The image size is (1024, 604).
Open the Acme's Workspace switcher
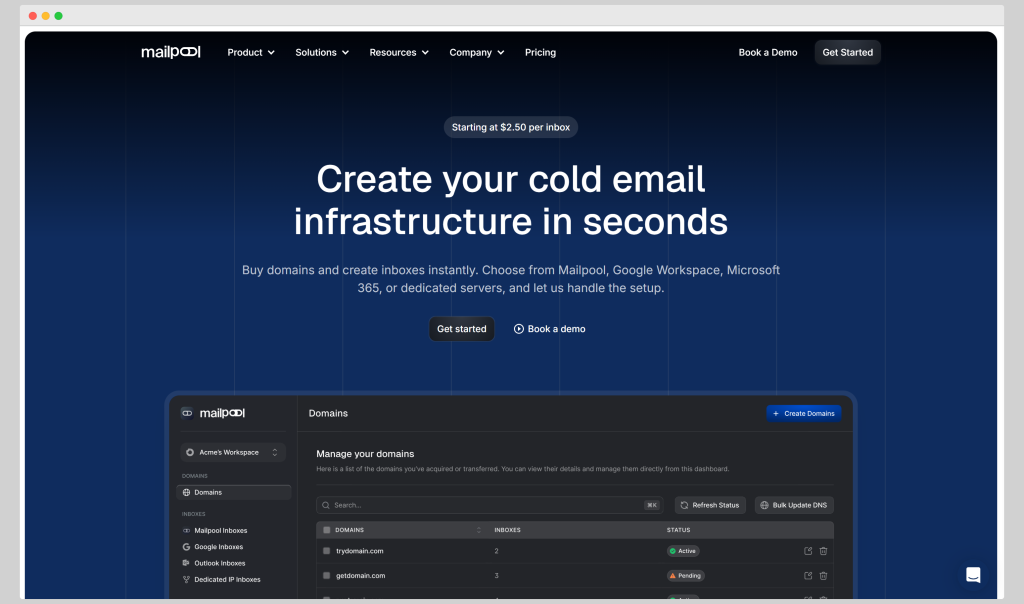[232, 453]
